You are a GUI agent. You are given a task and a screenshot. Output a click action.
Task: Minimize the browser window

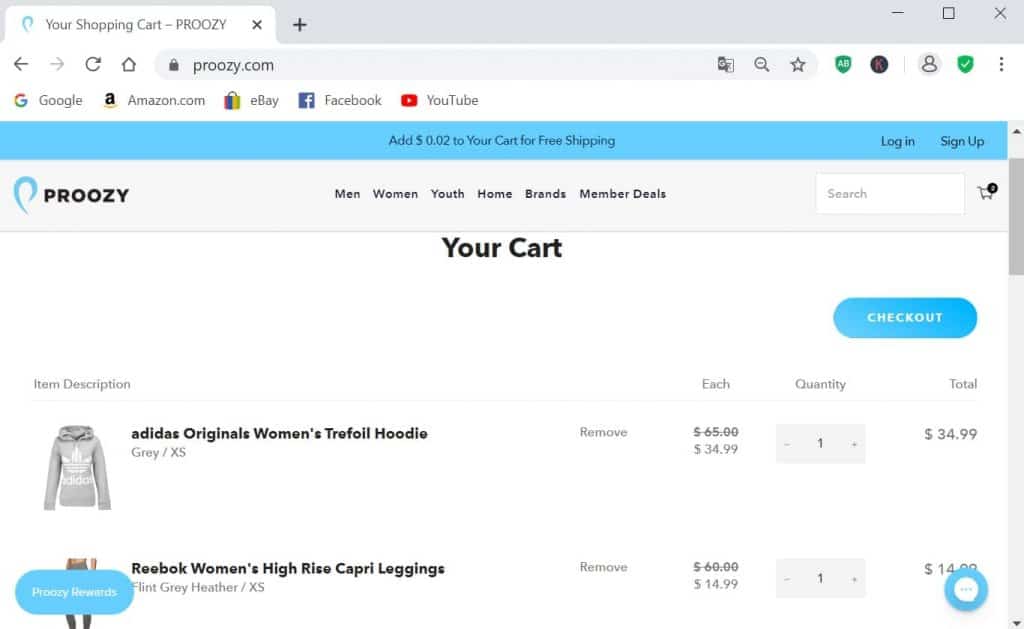tap(898, 12)
